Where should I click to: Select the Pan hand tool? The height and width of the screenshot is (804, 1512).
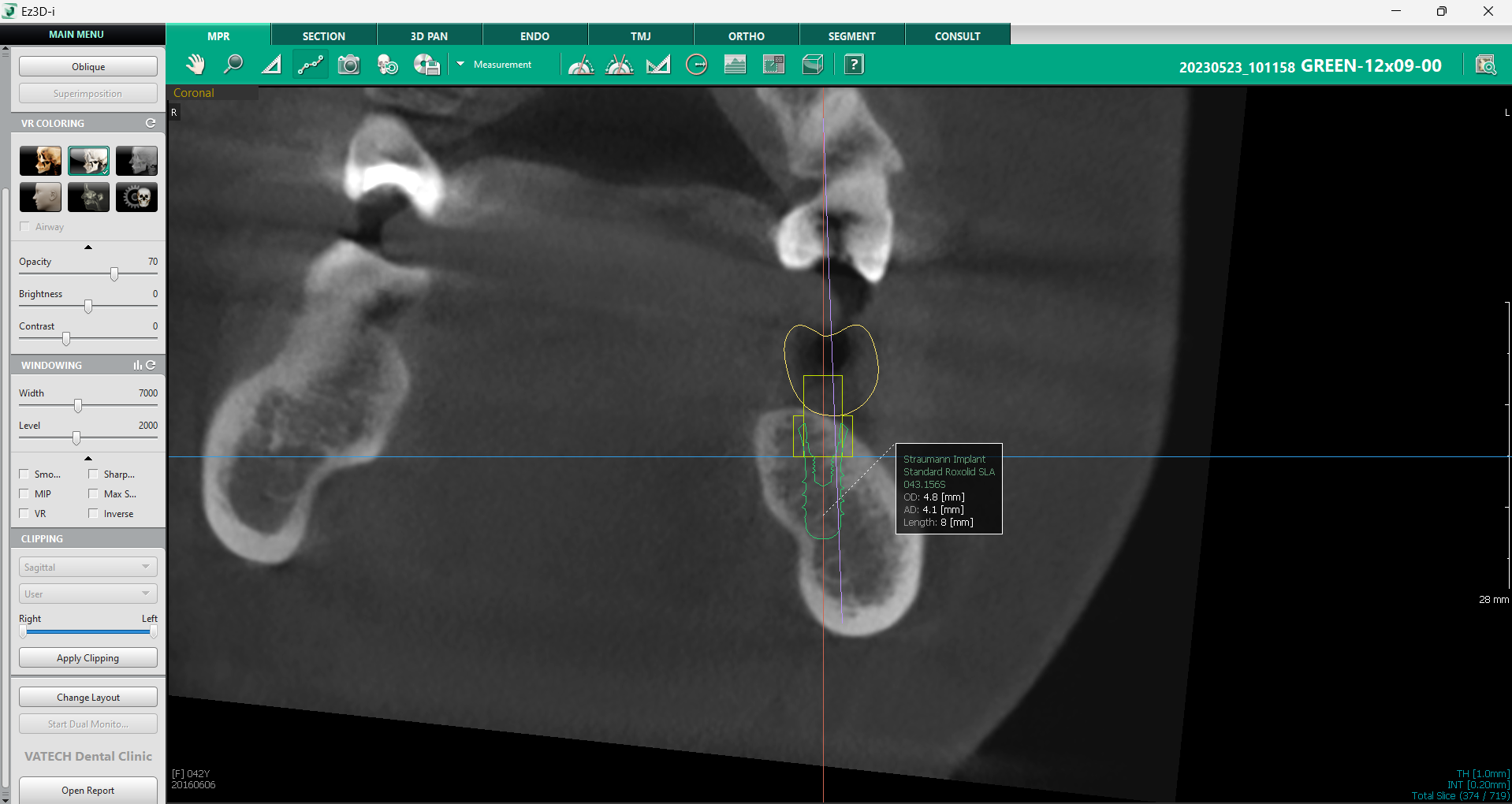point(195,65)
